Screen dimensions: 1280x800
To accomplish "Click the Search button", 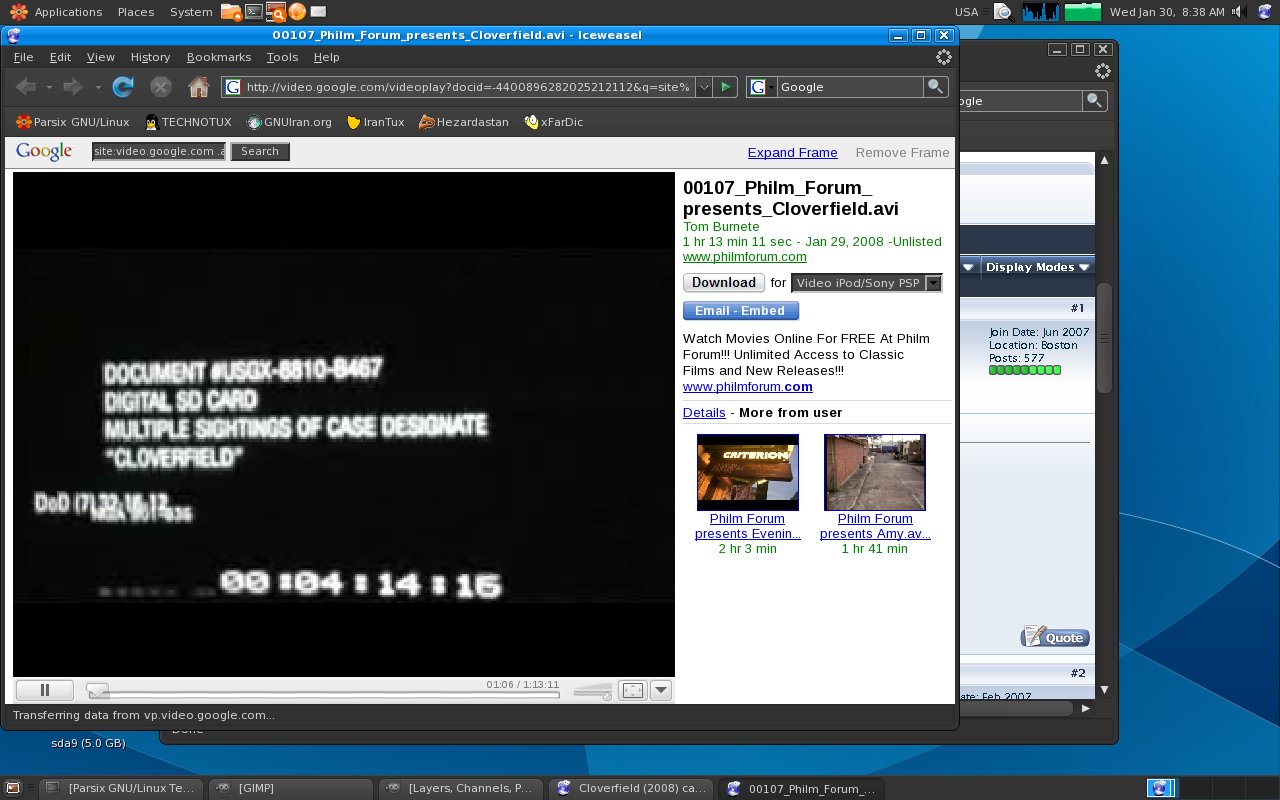I will click(x=260, y=151).
